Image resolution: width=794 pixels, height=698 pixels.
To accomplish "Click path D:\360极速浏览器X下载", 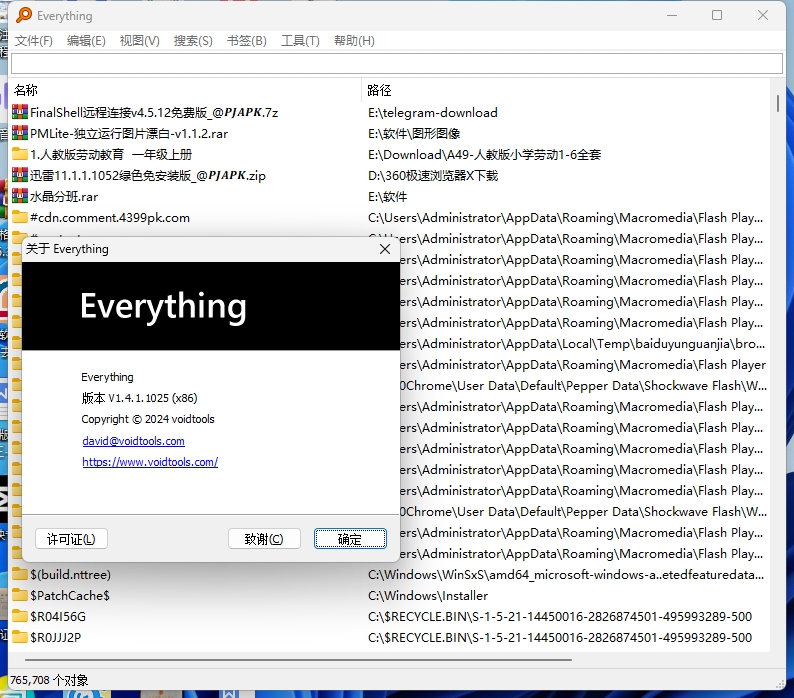I will [432, 176].
